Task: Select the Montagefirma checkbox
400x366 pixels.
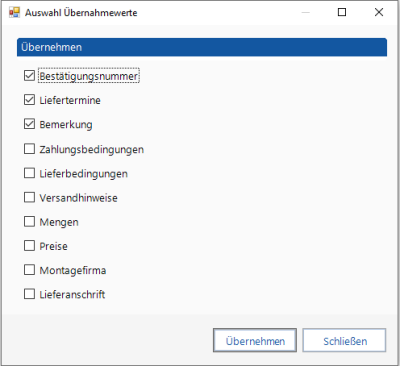Action: [29, 270]
